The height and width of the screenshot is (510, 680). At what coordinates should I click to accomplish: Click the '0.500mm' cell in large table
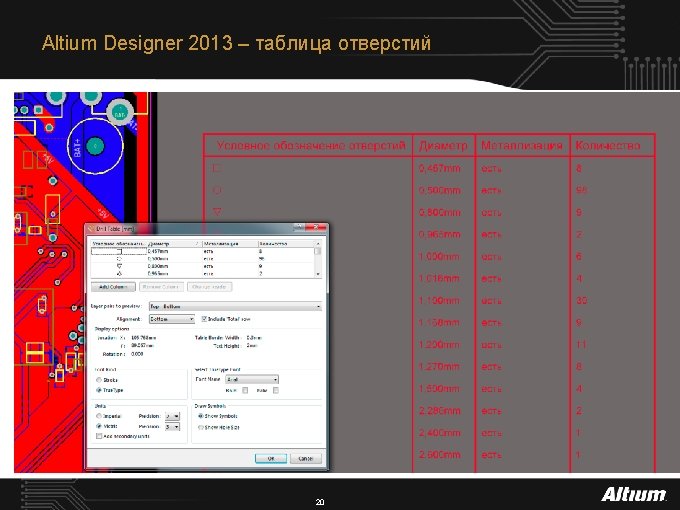click(x=439, y=190)
